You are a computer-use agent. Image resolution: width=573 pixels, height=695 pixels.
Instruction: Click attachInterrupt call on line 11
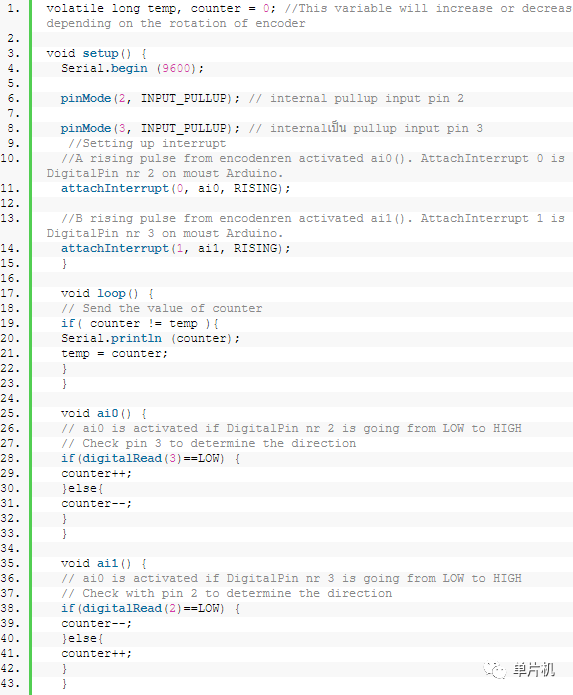pos(175,188)
